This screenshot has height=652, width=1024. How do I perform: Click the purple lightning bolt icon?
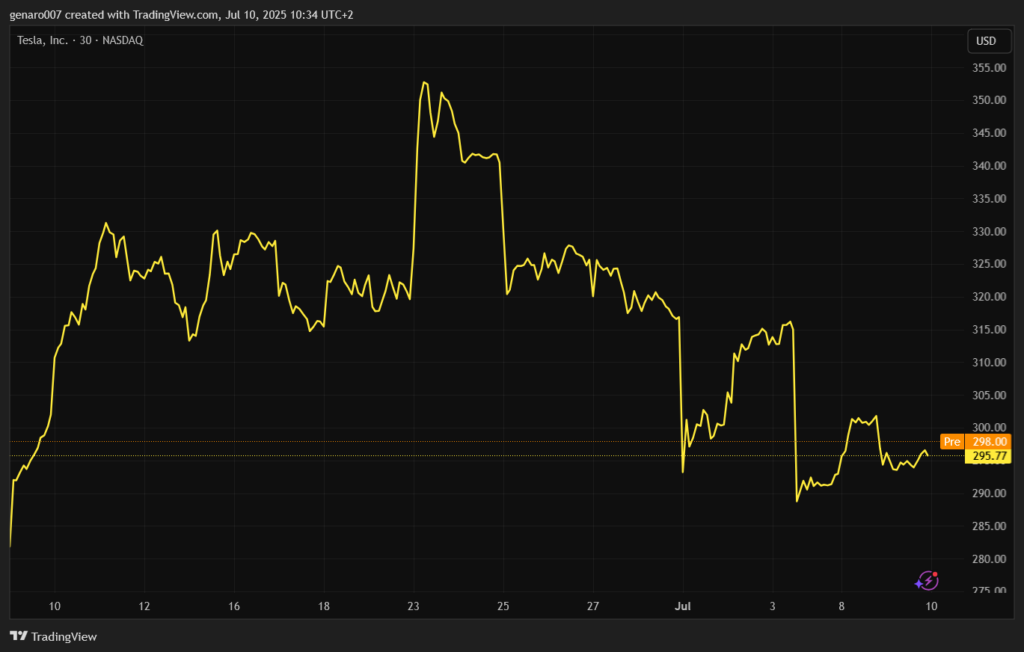tap(927, 580)
